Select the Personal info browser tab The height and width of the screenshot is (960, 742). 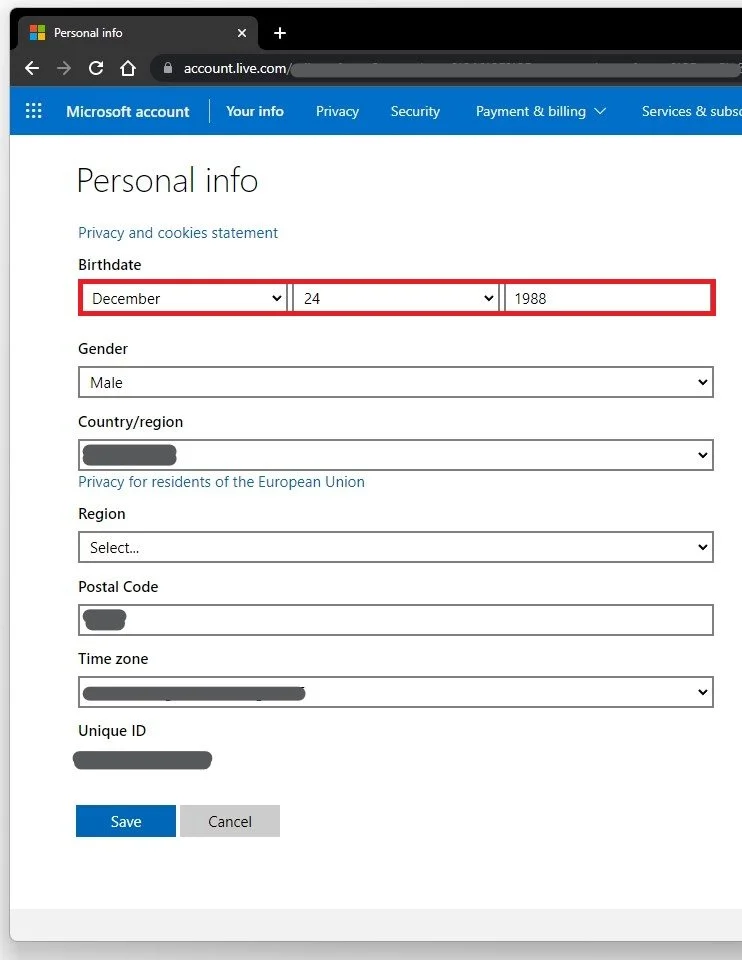pyautogui.click(x=138, y=33)
